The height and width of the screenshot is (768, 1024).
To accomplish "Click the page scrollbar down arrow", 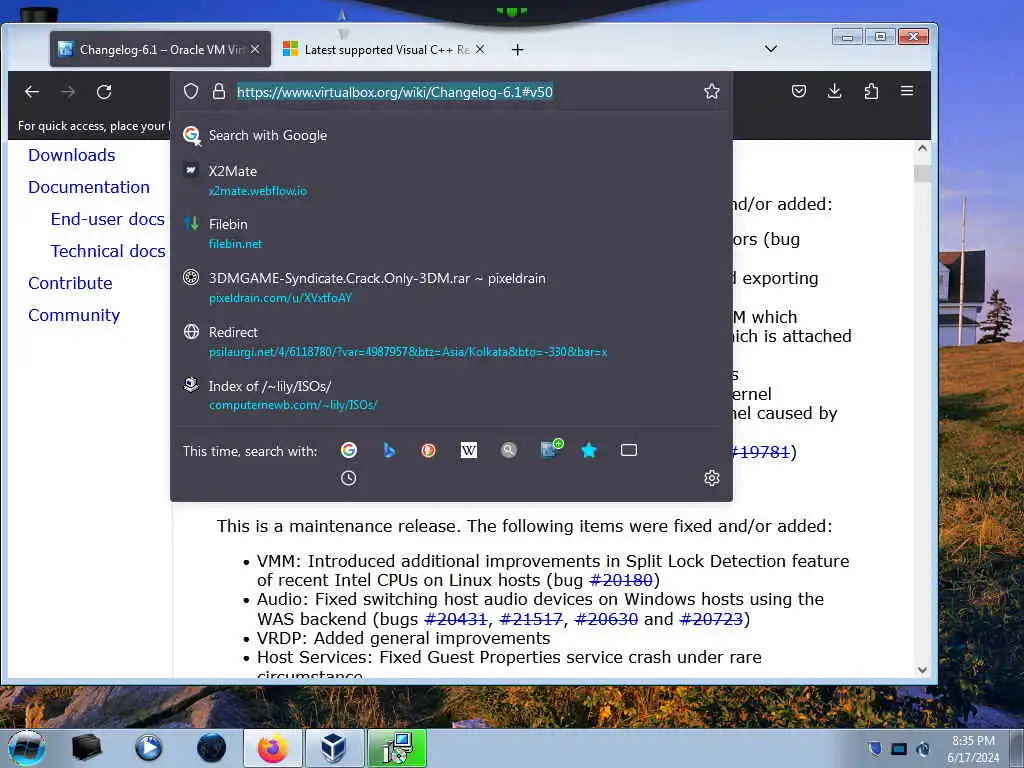I will (922, 669).
